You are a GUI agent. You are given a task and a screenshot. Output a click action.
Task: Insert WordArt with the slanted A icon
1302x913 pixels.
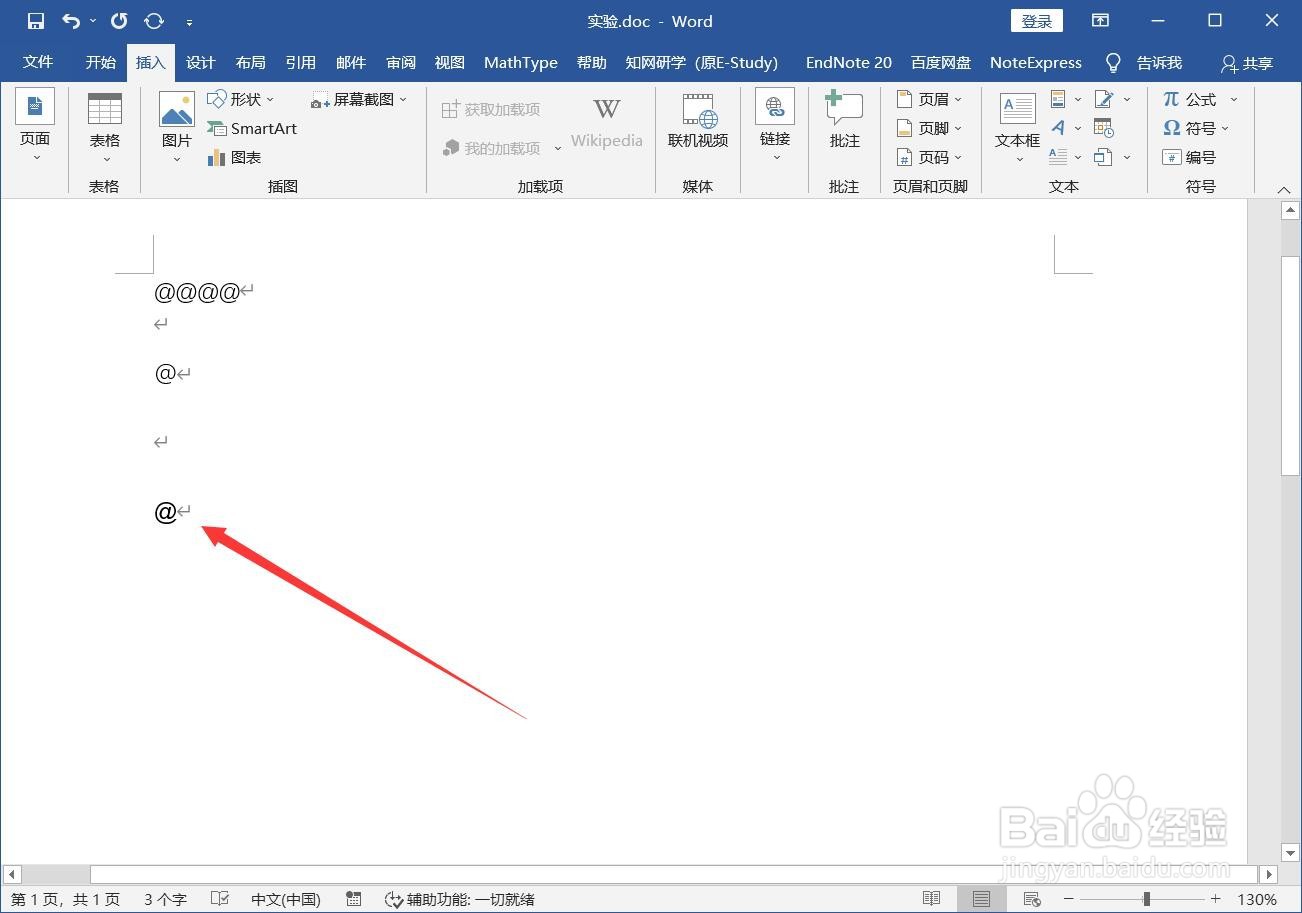coord(1066,128)
